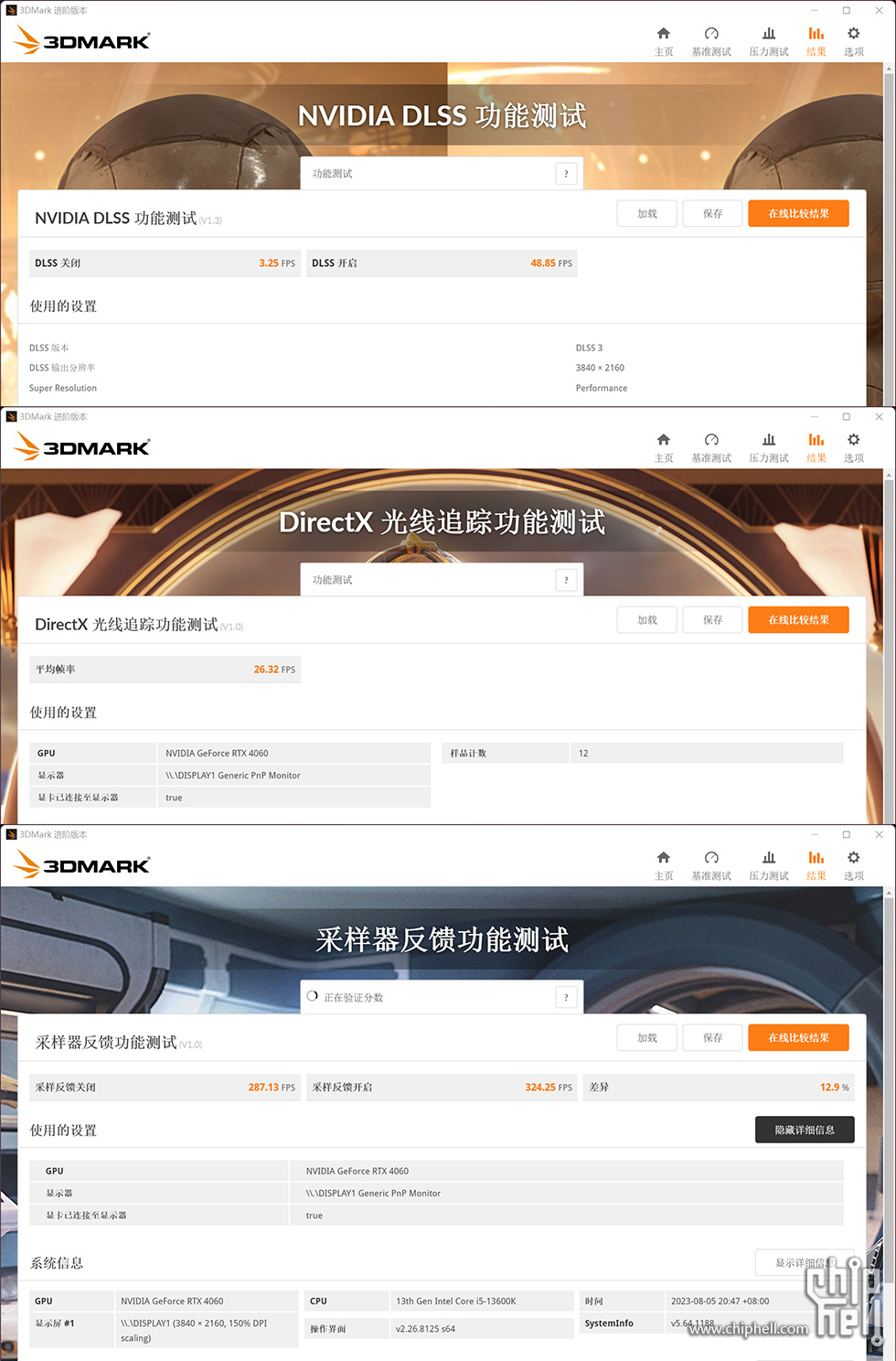Click 加载 button in Sampler Feedback window
Image resolution: width=896 pixels, height=1361 pixels.
coord(647,1038)
